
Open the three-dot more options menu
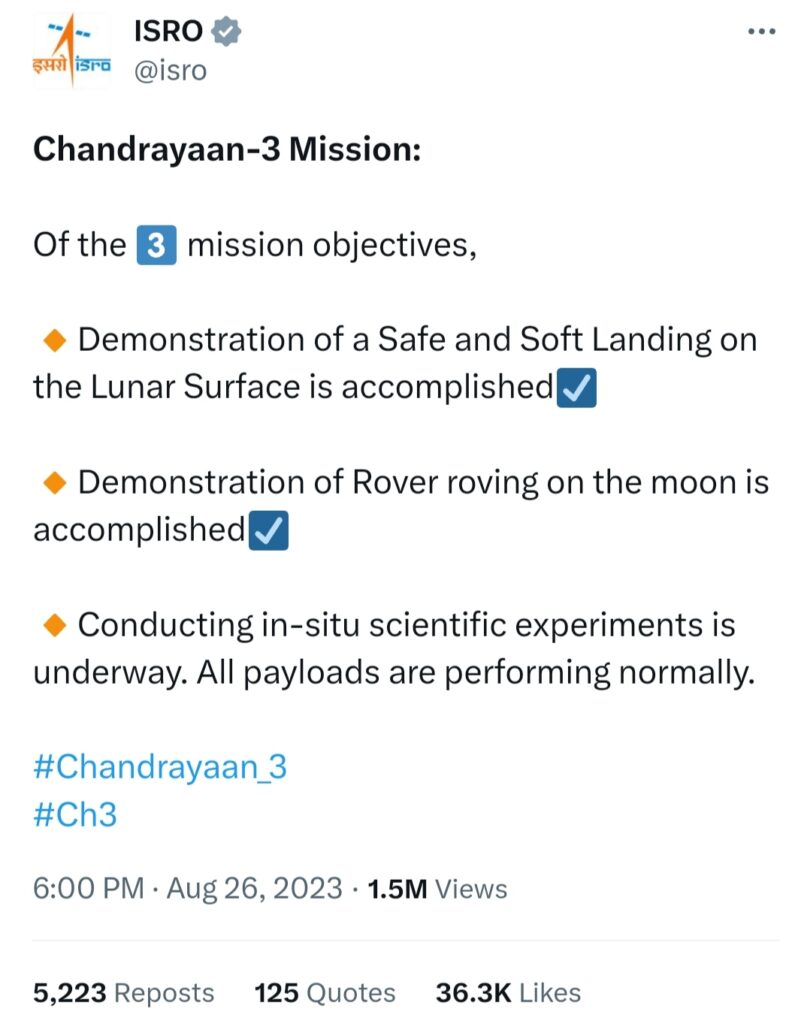click(x=762, y=31)
